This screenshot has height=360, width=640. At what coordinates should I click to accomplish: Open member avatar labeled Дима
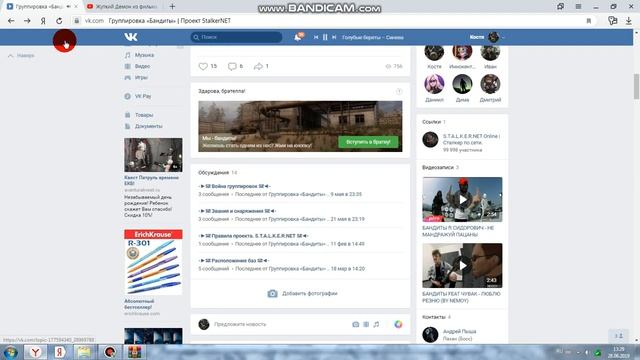[462, 84]
